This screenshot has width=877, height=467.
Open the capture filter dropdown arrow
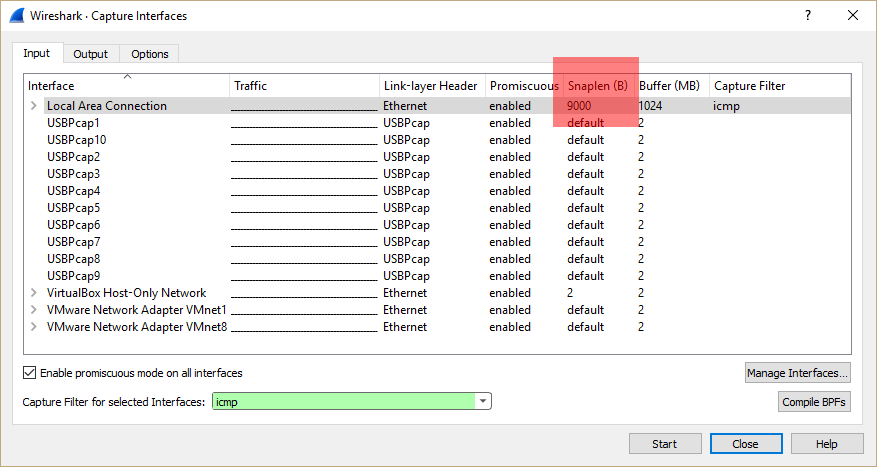click(483, 402)
